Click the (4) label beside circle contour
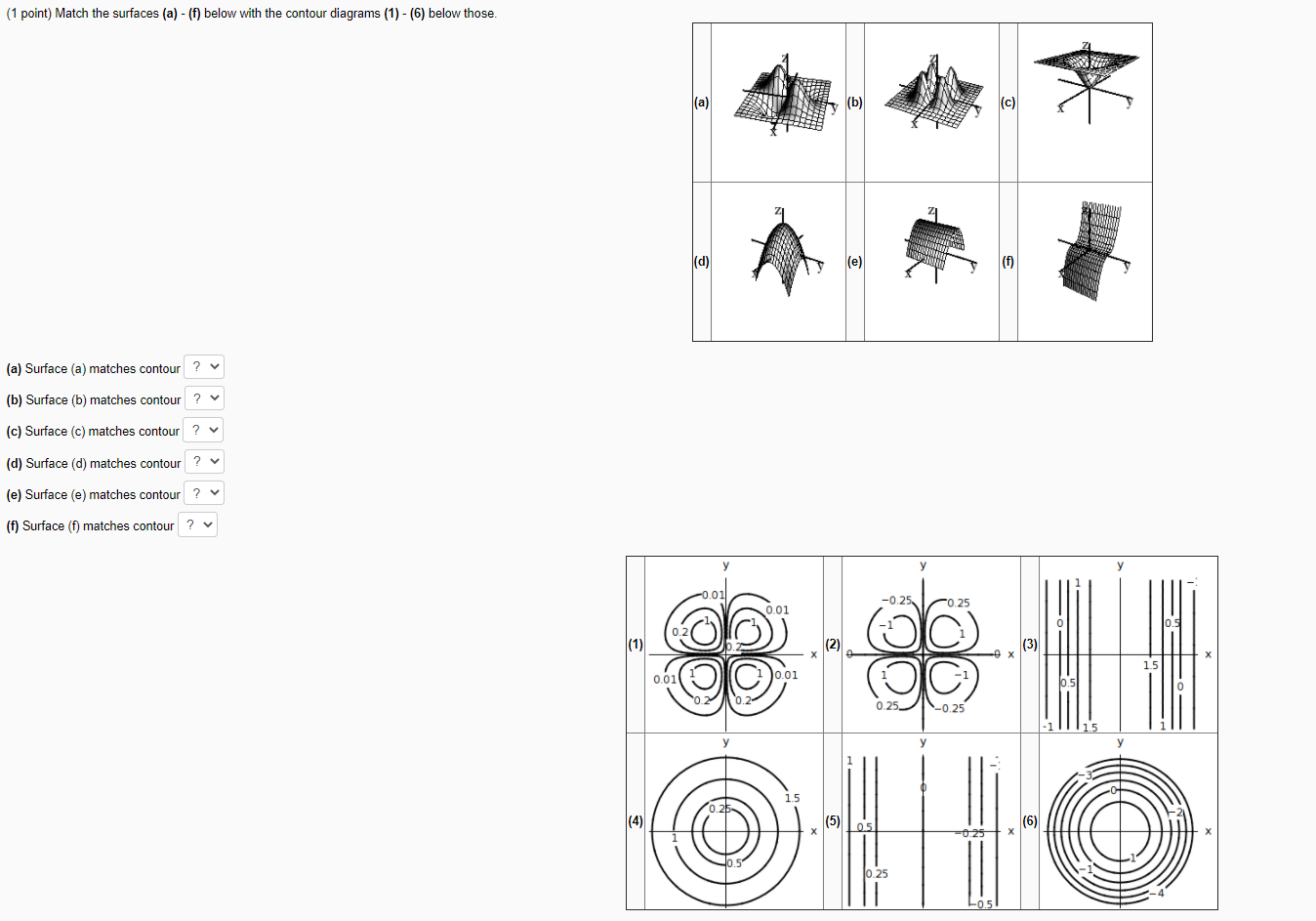This screenshot has height=921, width=1316. click(636, 820)
